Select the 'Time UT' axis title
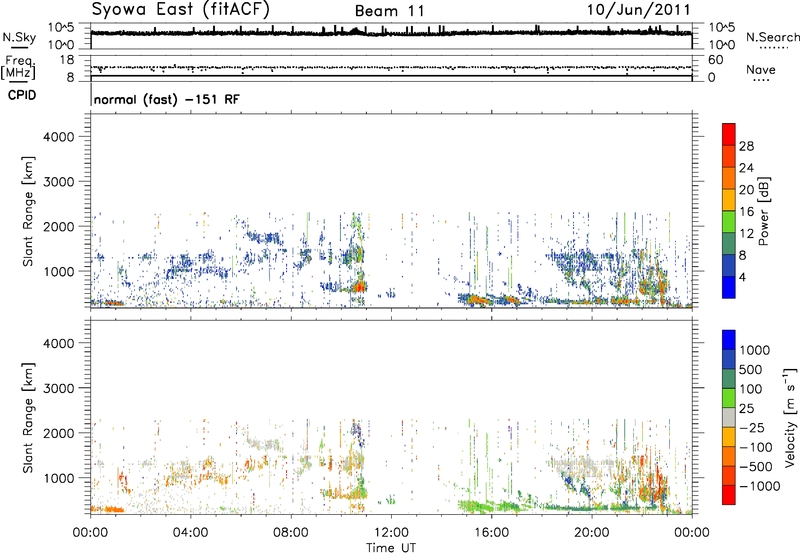 (x=391, y=548)
